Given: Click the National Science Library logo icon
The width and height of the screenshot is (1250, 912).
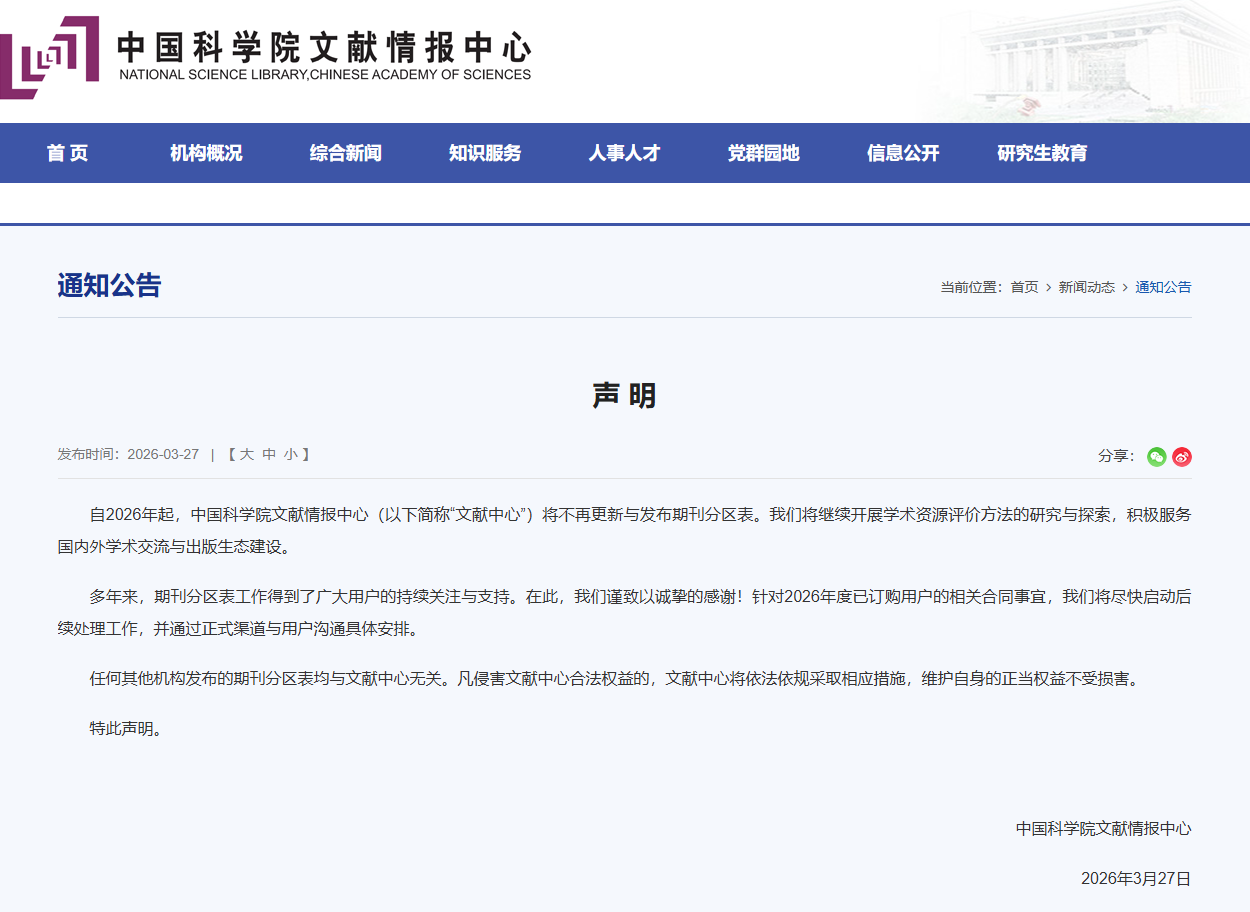Looking at the screenshot, I should pyautogui.click(x=50, y=57).
